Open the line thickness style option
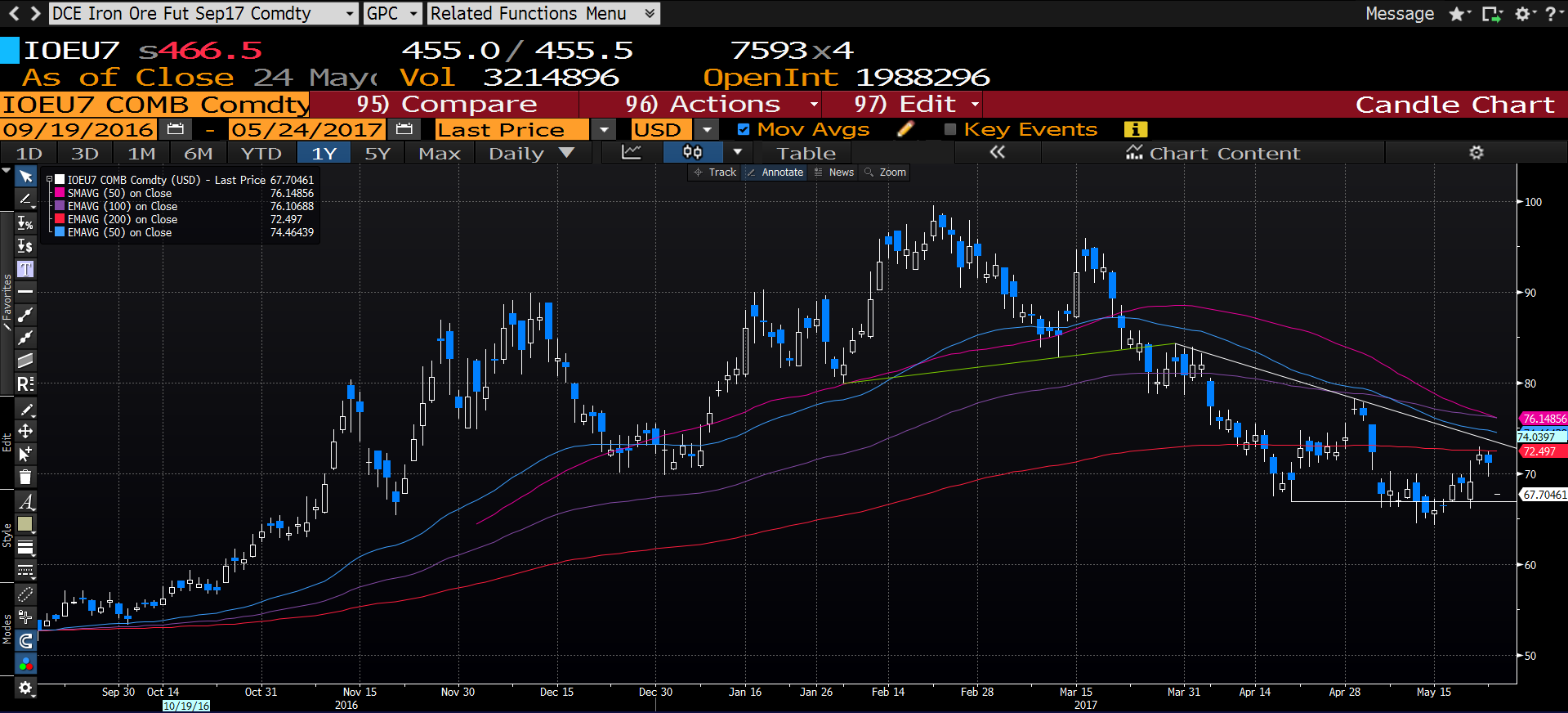This screenshot has width=1568, height=713. pos(26,548)
